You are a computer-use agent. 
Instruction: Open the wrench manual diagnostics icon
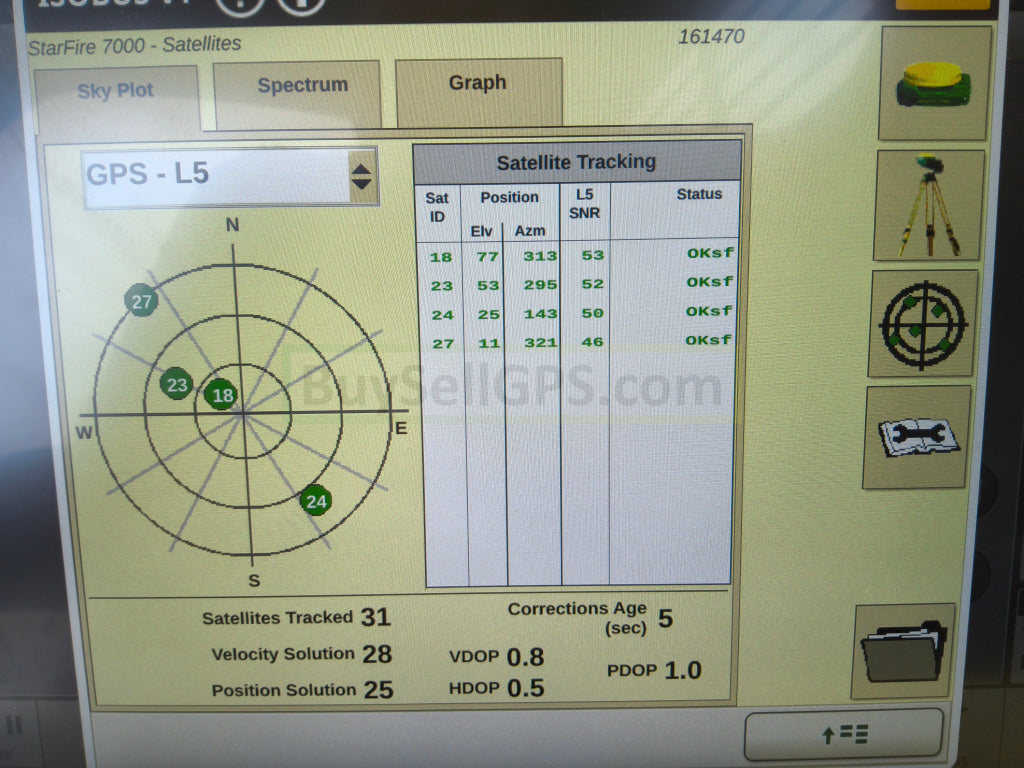(917, 438)
